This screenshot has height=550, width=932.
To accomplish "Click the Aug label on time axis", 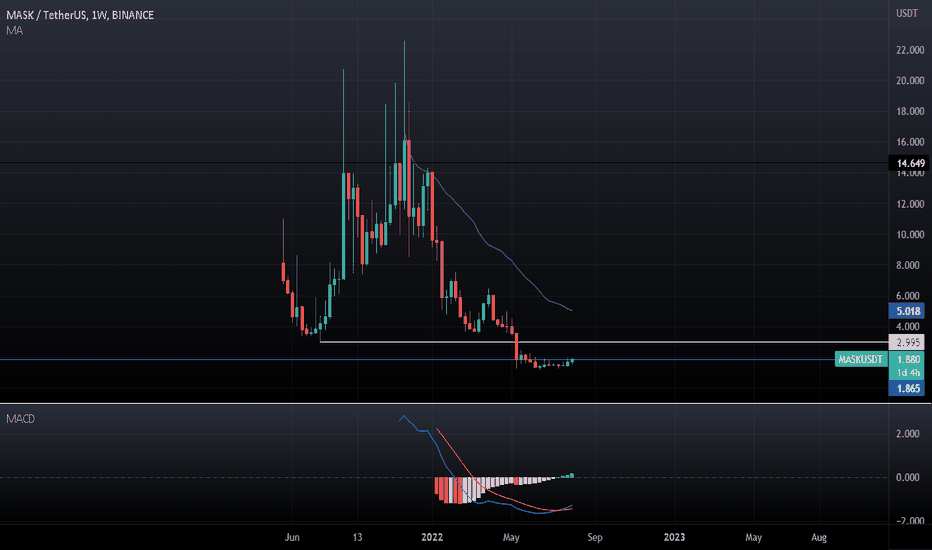I will tap(819, 537).
